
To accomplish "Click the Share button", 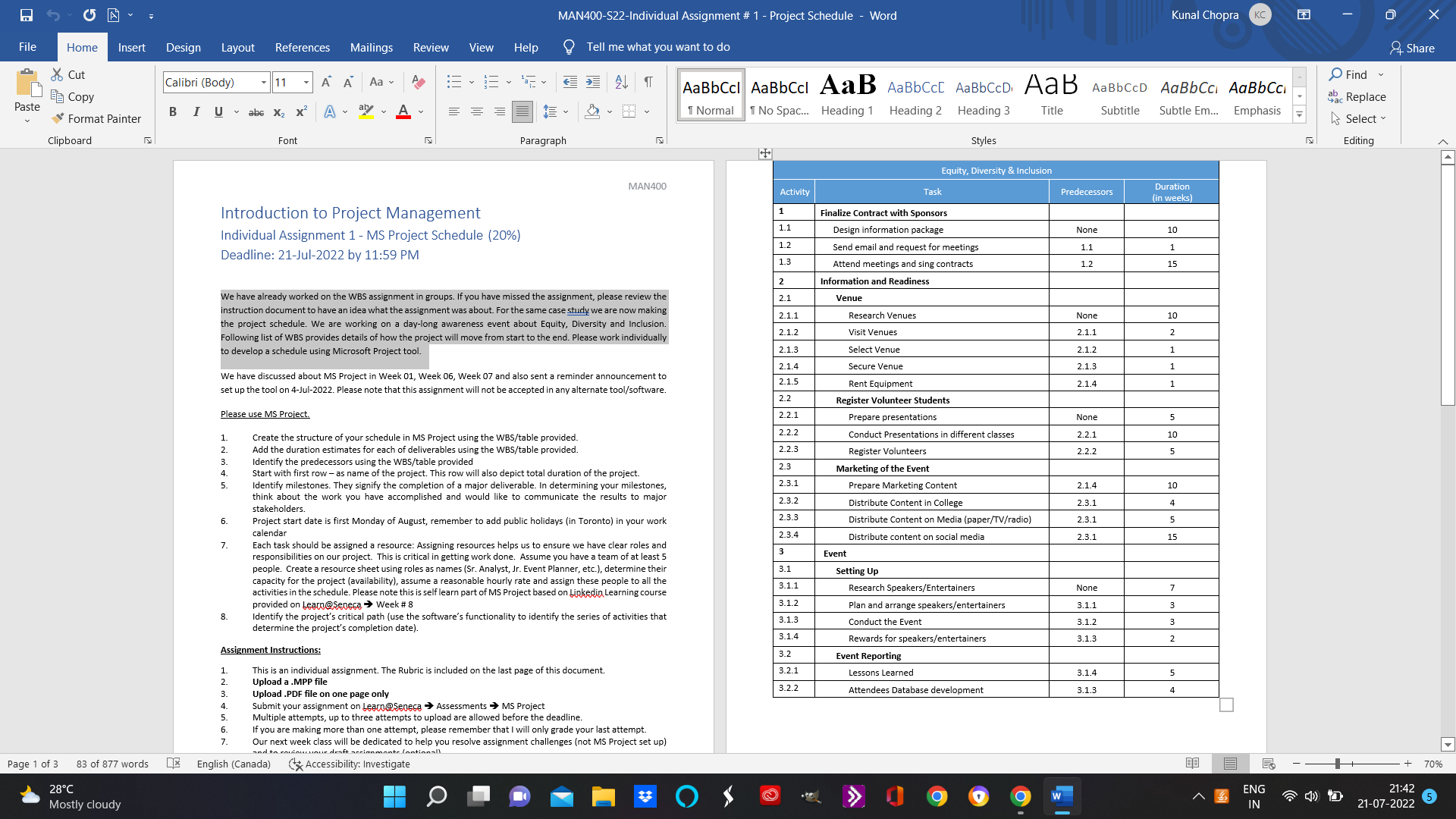I will (1413, 48).
